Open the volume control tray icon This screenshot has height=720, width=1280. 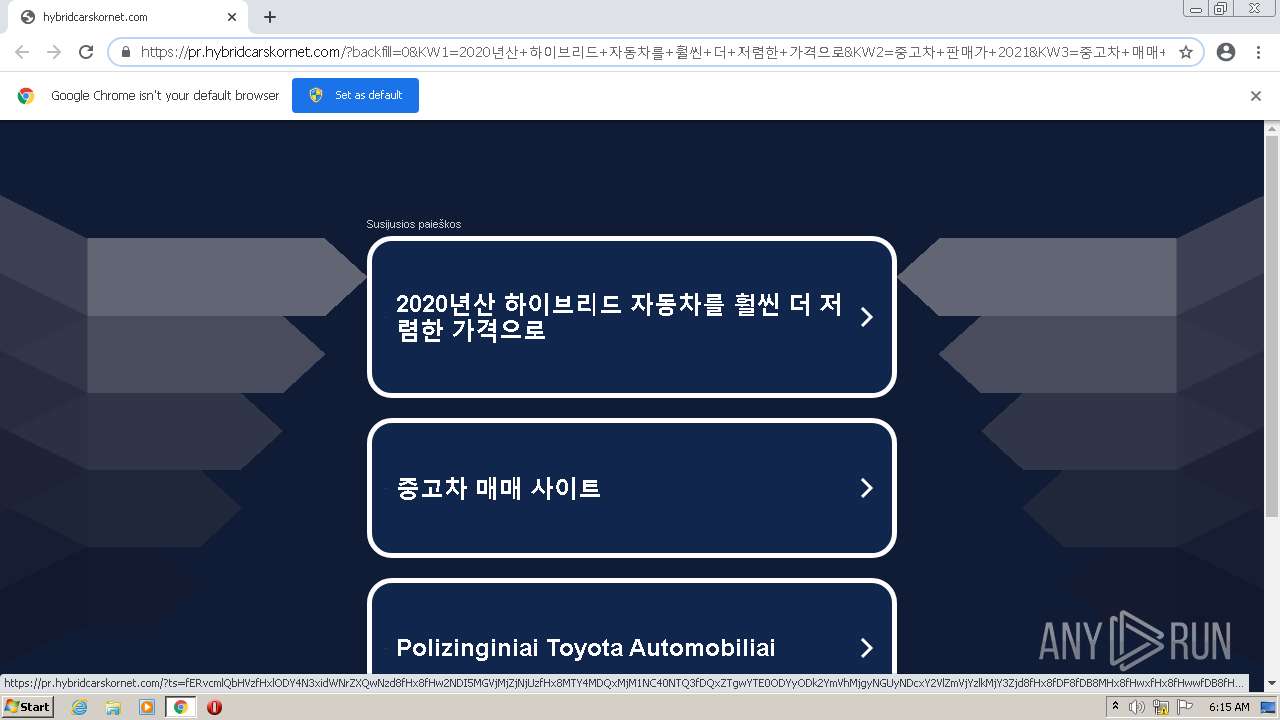pos(1137,707)
